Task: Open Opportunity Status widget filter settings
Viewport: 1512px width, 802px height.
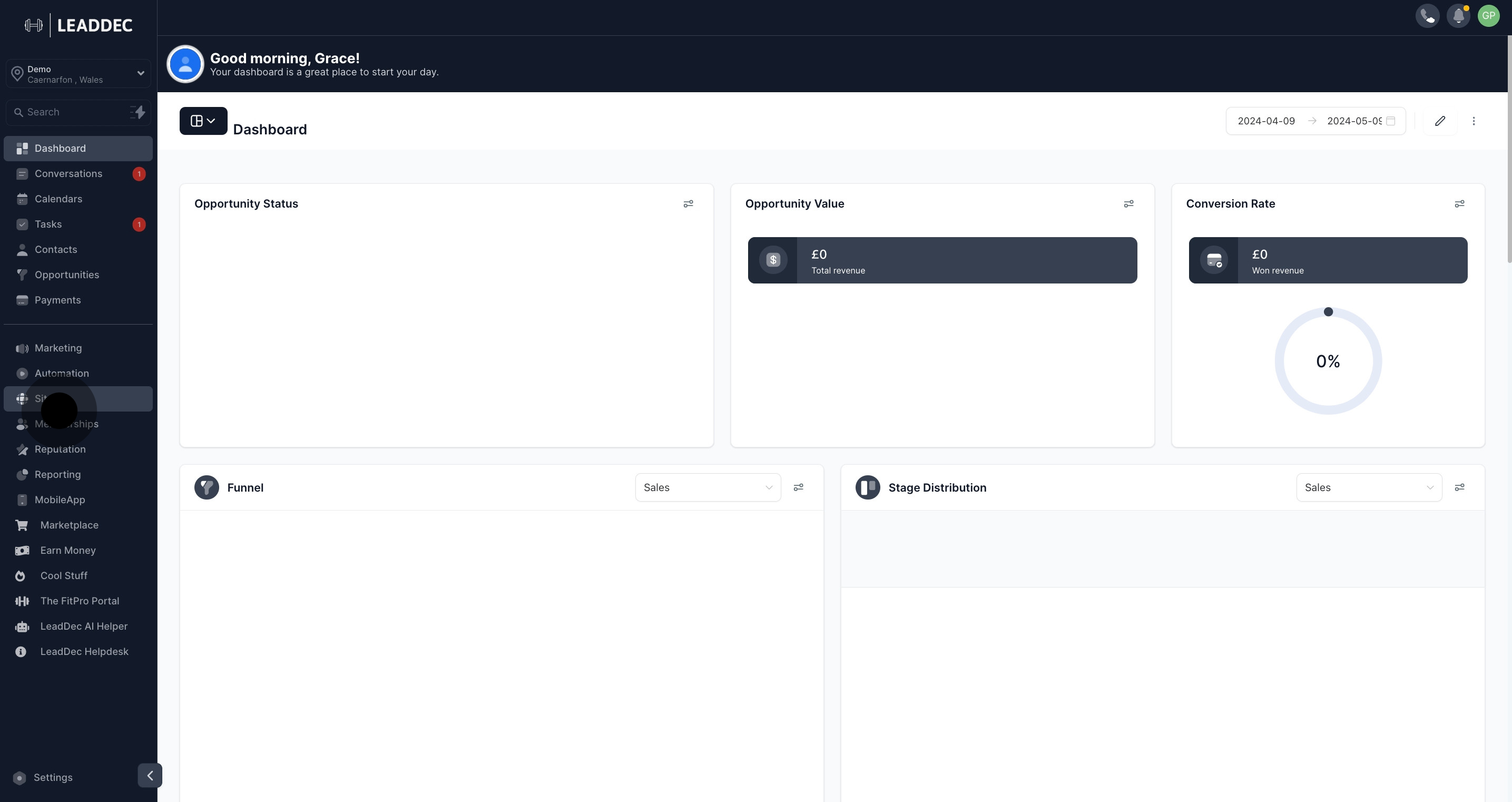Action: tap(688, 204)
